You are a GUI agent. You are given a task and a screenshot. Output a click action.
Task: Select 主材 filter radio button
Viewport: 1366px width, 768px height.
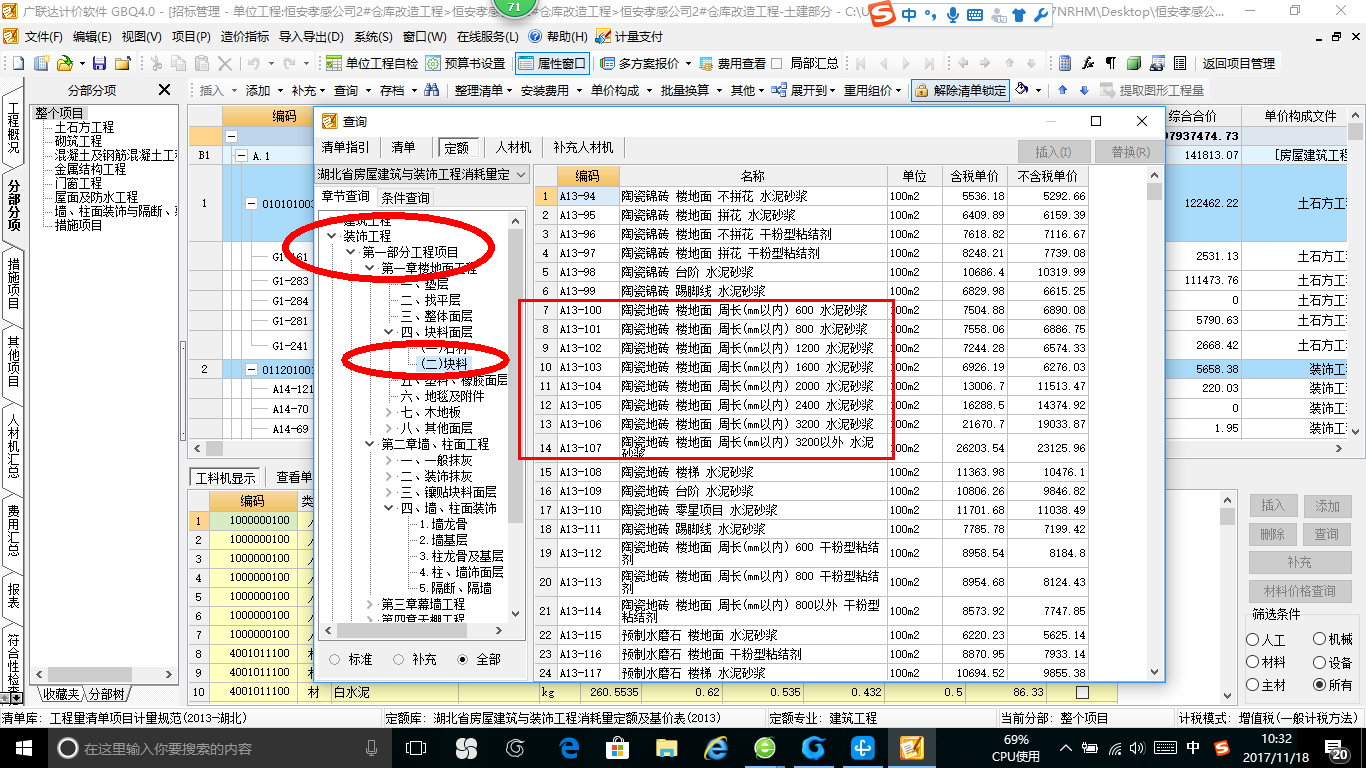(1253, 685)
